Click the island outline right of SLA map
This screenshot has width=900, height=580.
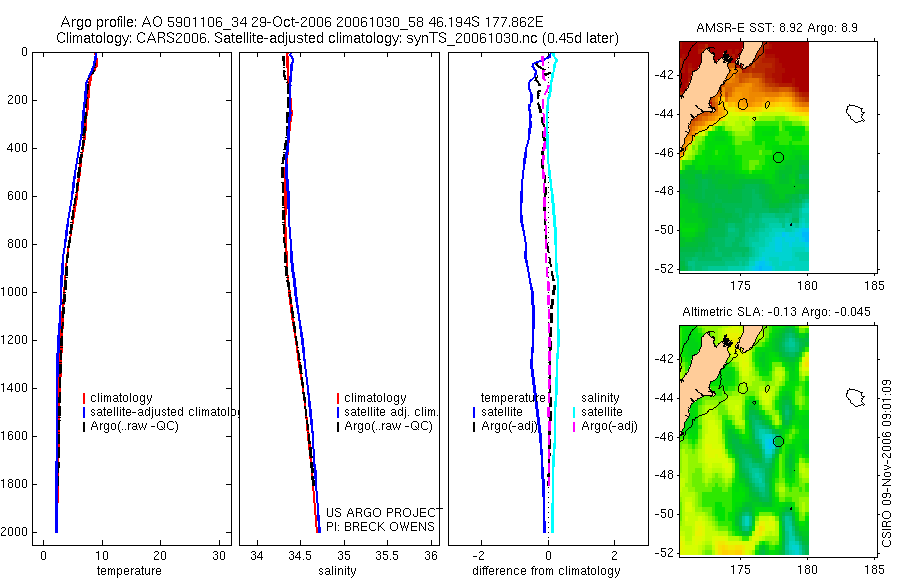[x=856, y=397]
